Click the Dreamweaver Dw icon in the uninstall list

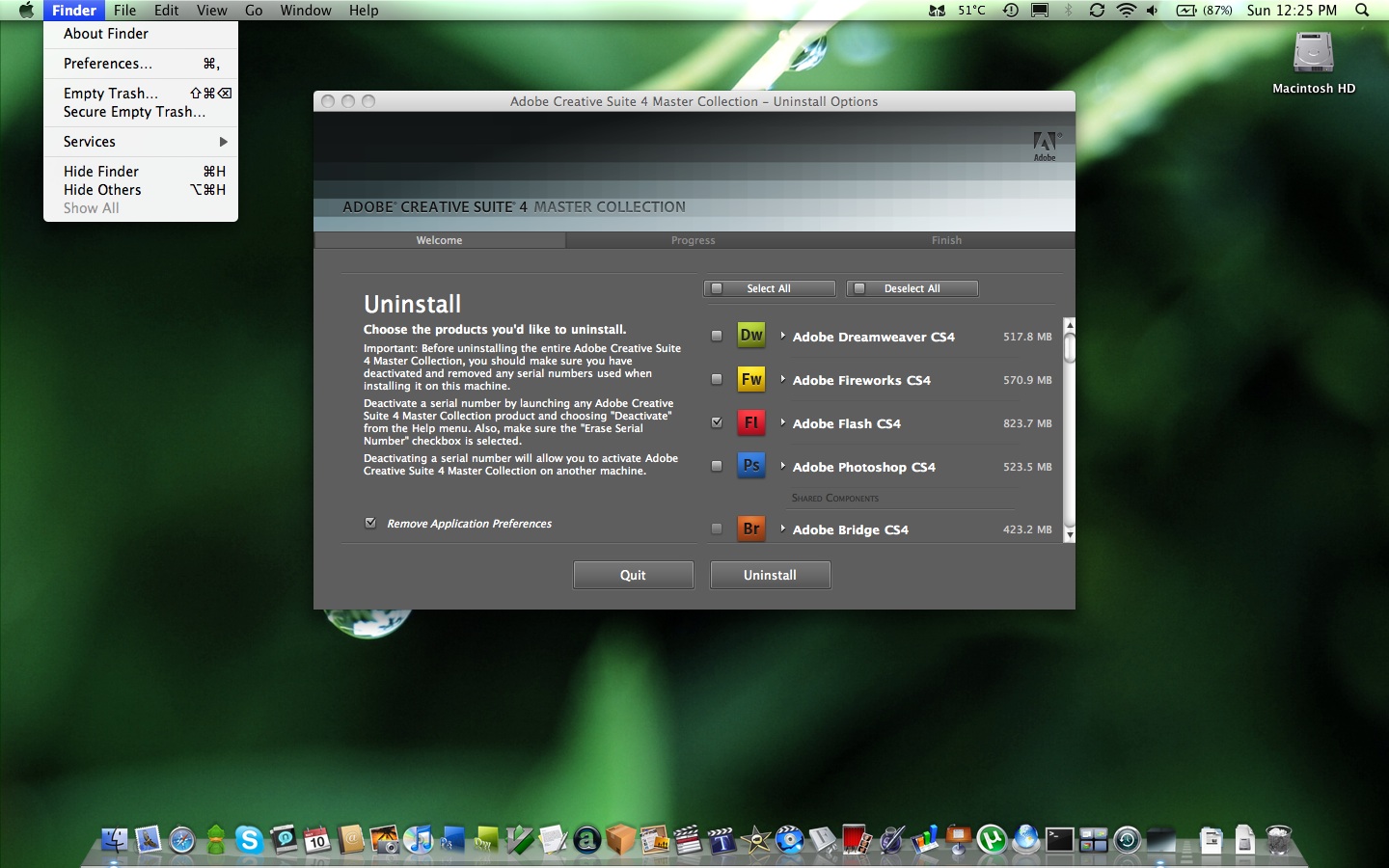pyautogui.click(x=751, y=336)
